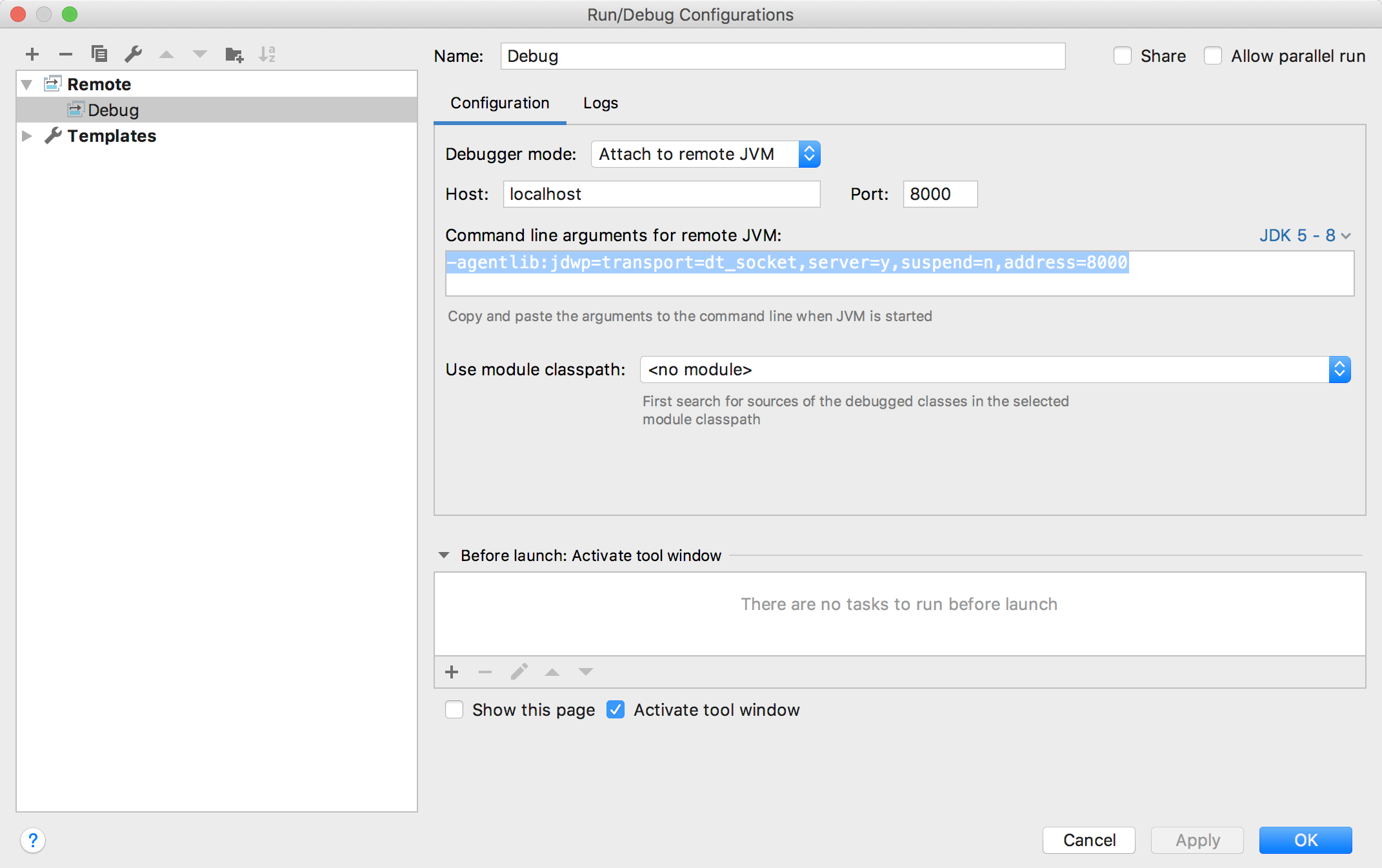1382x868 pixels.
Task: Sort configurations alphabetically icon
Action: 267,54
